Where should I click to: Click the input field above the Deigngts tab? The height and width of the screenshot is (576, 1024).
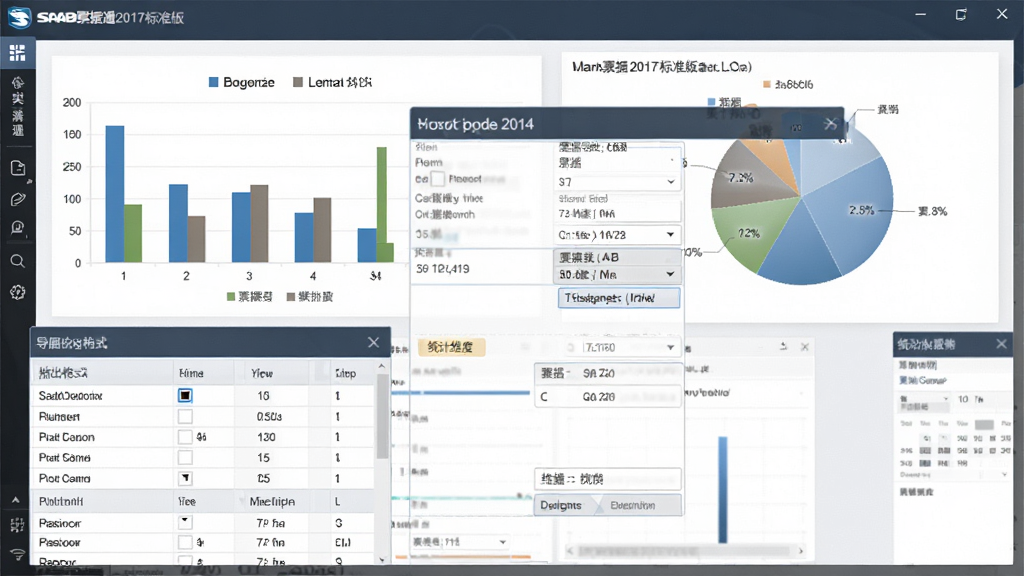point(608,479)
